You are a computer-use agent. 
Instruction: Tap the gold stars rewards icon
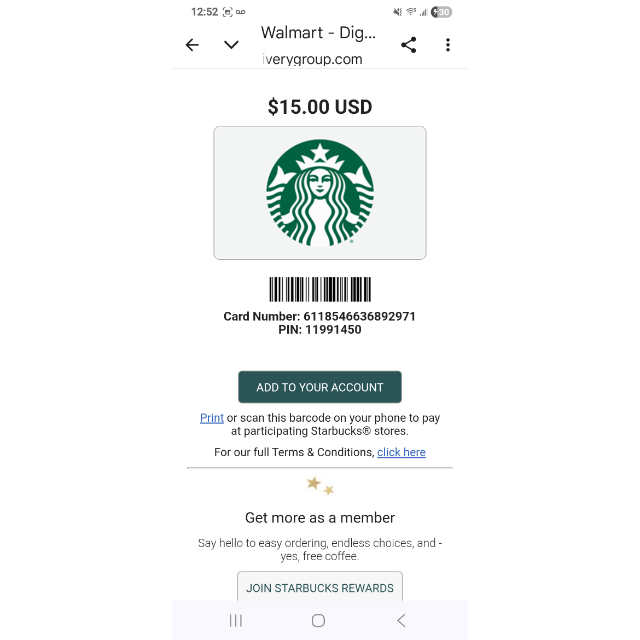[320, 486]
